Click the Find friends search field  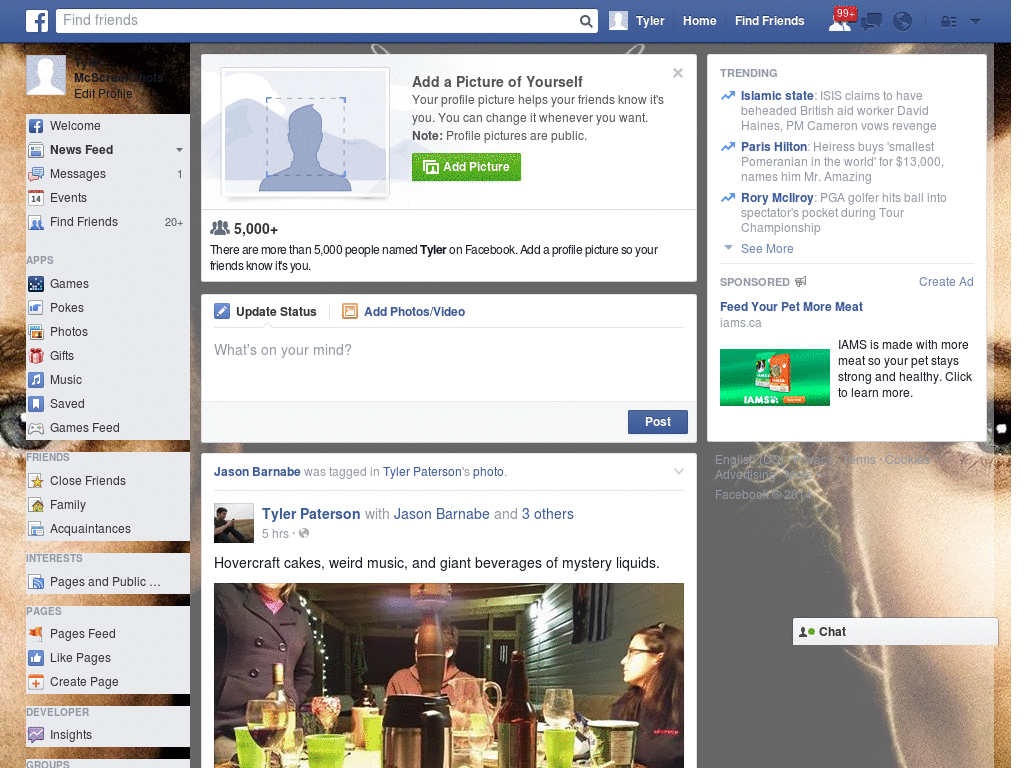pyautogui.click(x=319, y=21)
